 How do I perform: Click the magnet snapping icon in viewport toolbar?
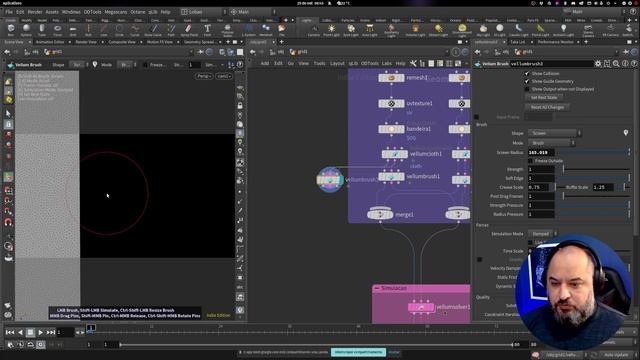tap(8, 222)
